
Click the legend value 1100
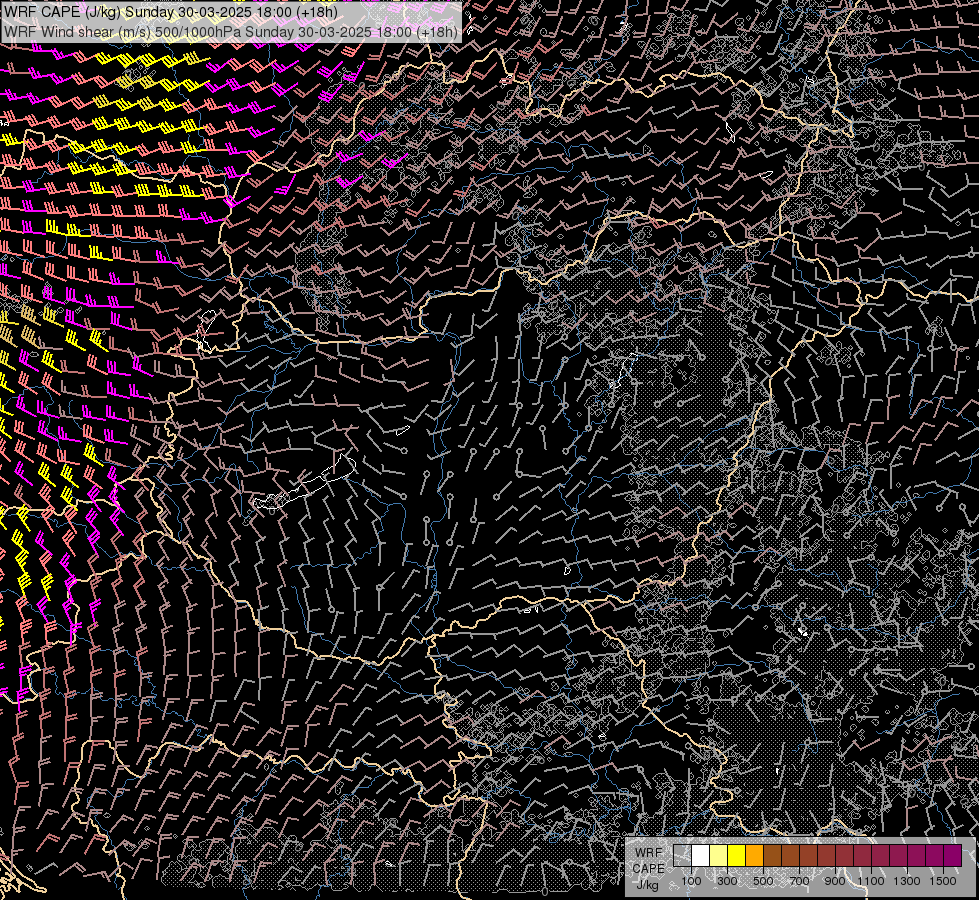click(x=870, y=881)
